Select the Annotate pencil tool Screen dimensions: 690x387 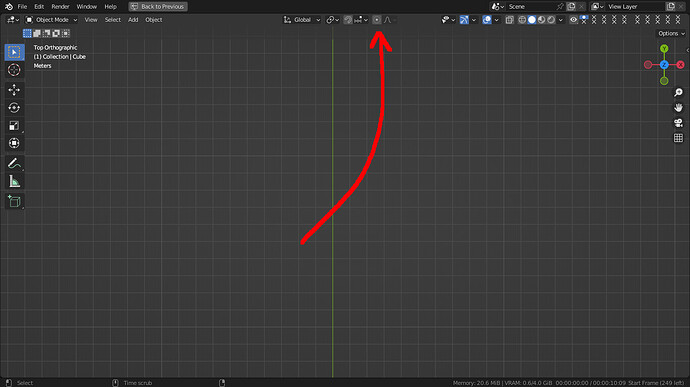pos(14,163)
